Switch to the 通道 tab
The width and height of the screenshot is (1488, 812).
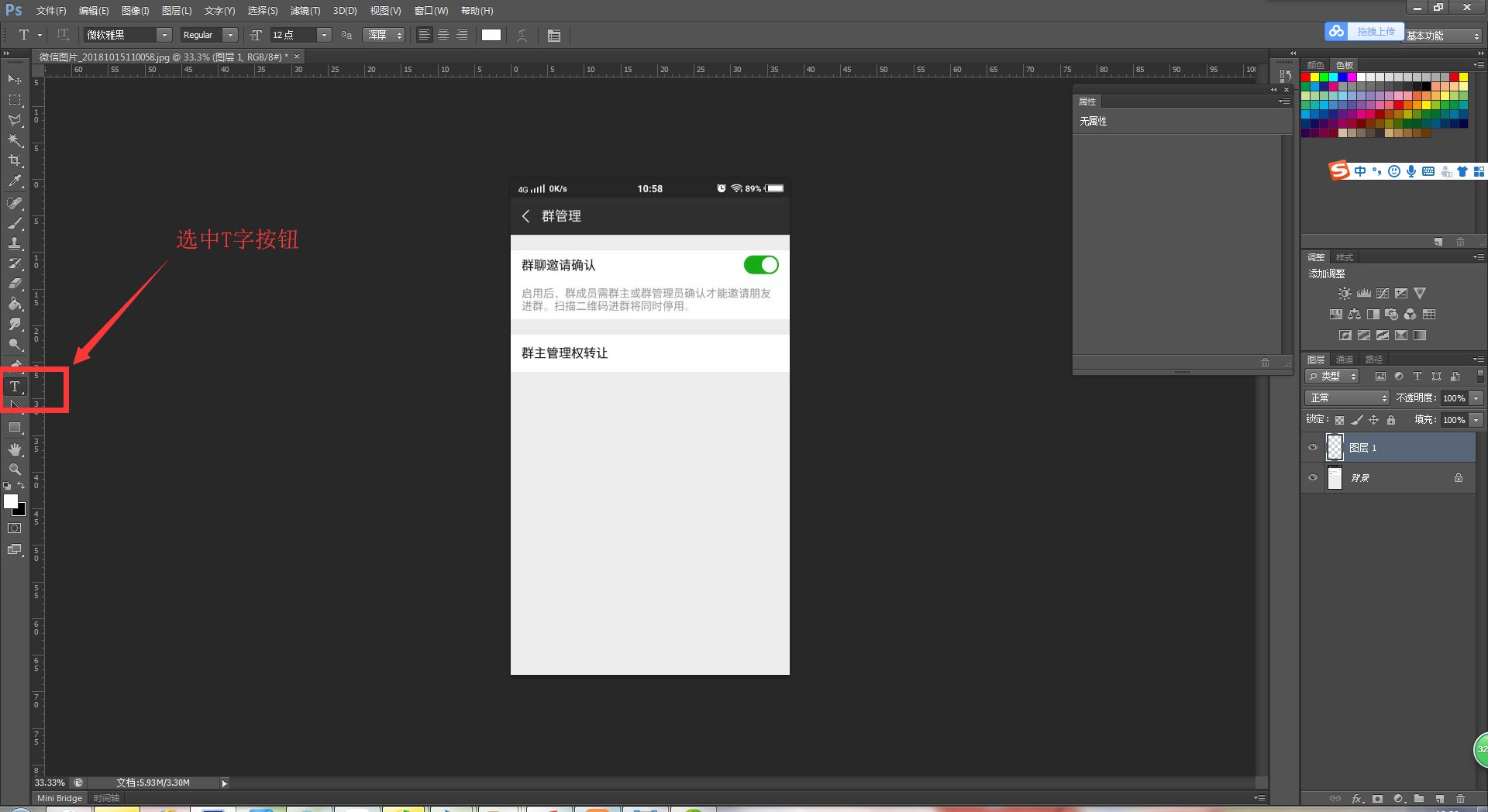click(x=1345, y=359)
